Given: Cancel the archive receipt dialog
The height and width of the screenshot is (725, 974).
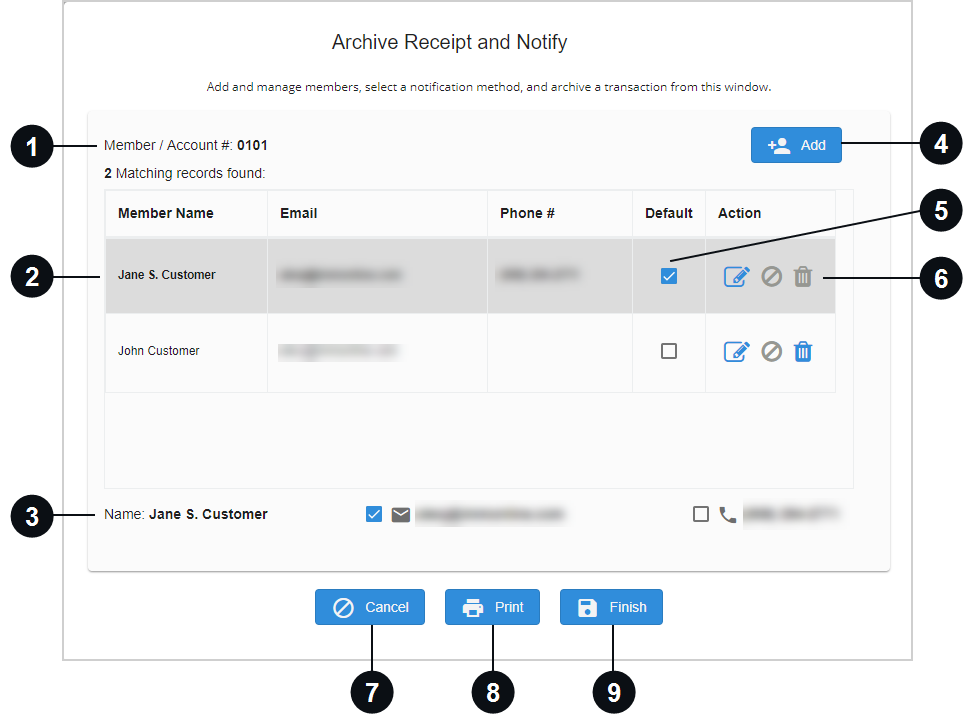Looking at the screenshot, I should pyautogui.click(x=370, y=607).
